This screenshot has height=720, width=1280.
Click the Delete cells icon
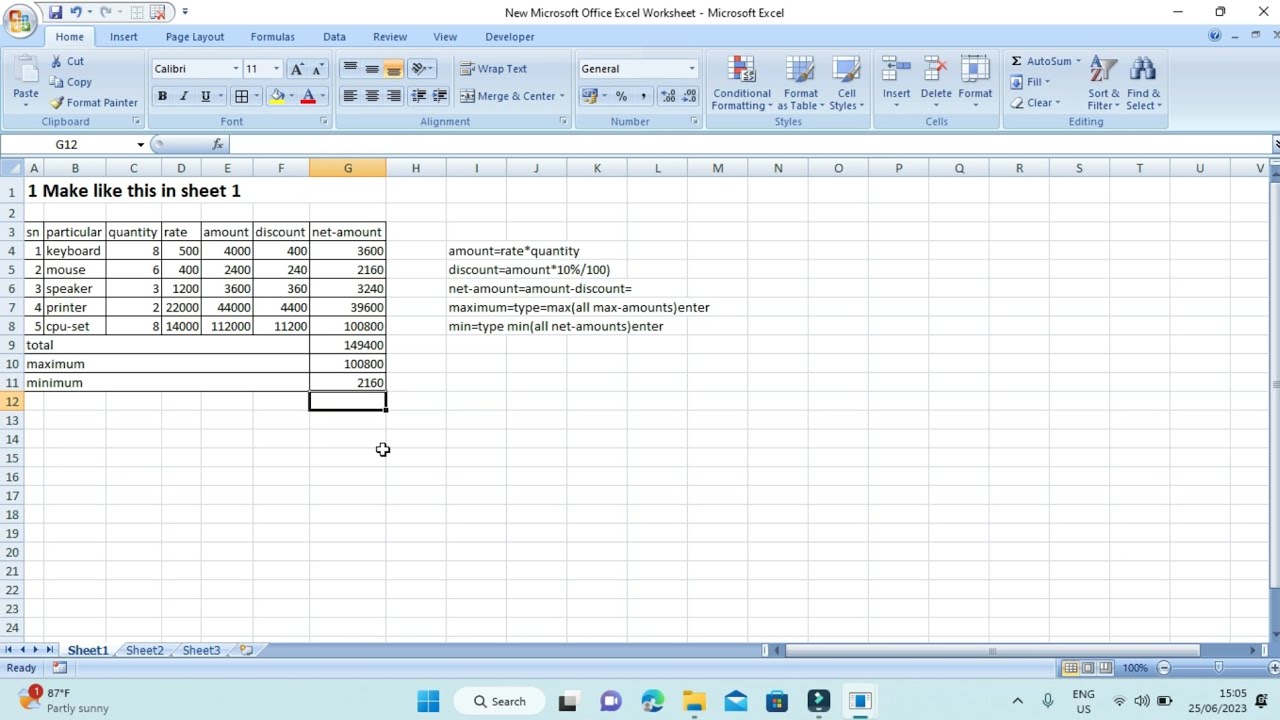click(x=936, y=68)
